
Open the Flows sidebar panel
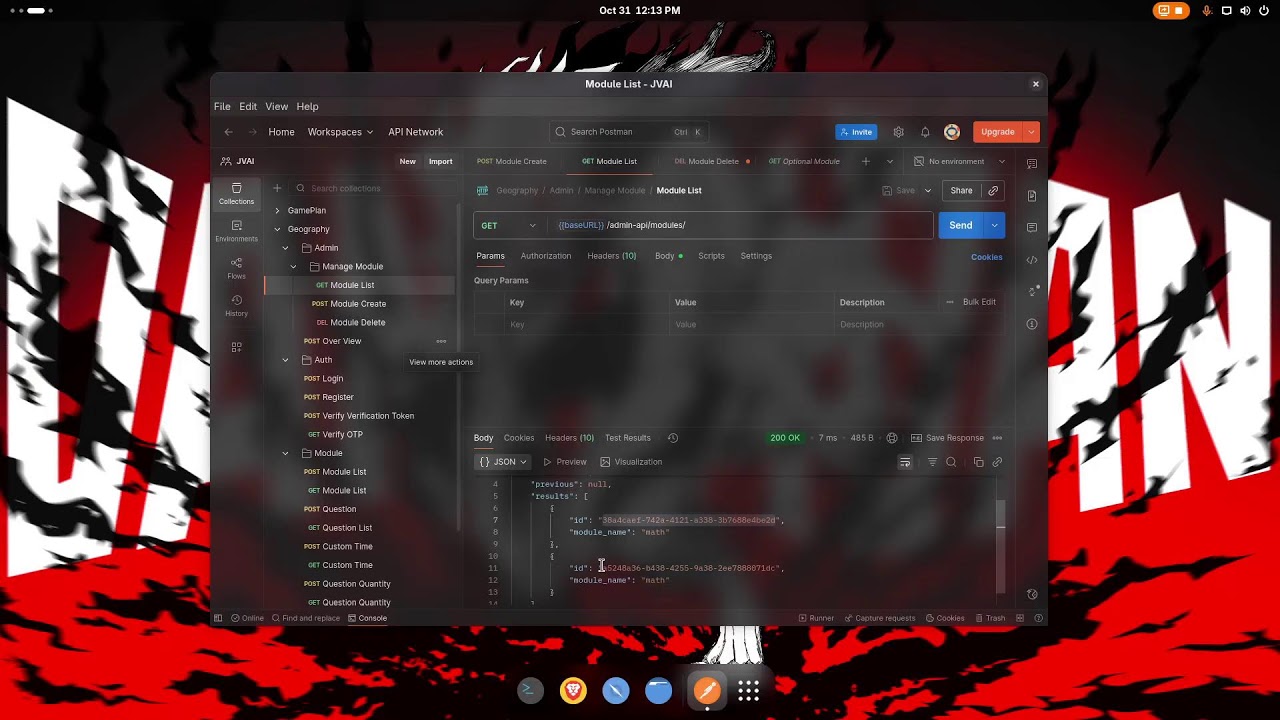(237, 268)
